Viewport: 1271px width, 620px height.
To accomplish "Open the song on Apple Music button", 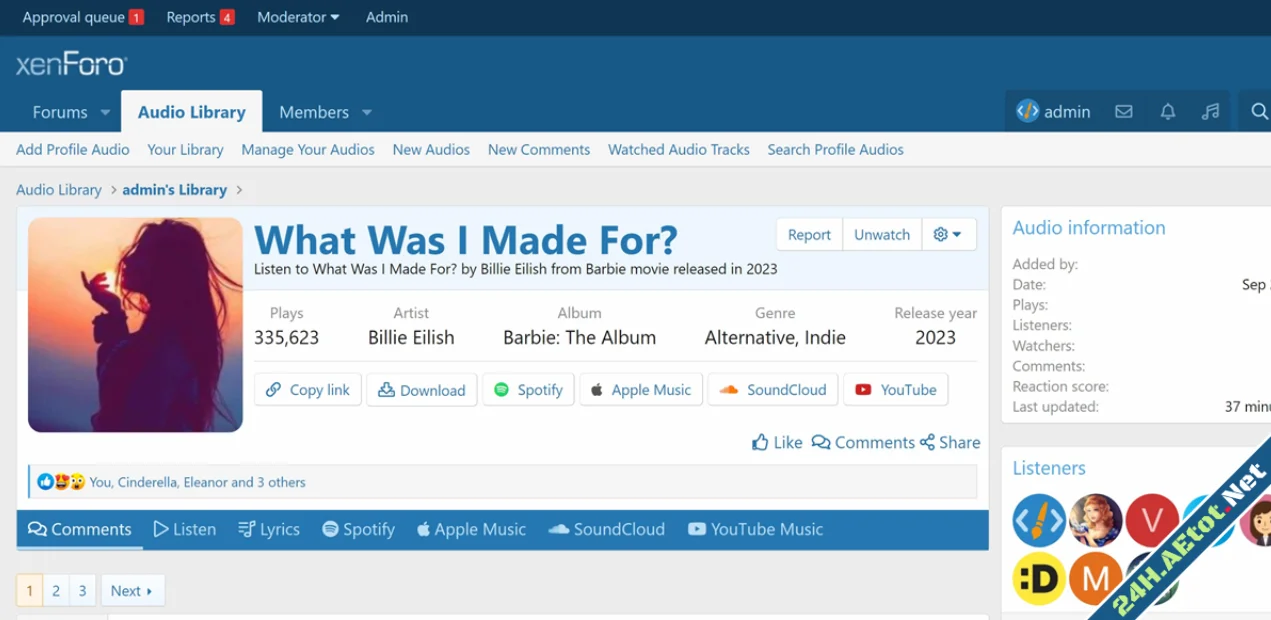I will click(641, 390).
